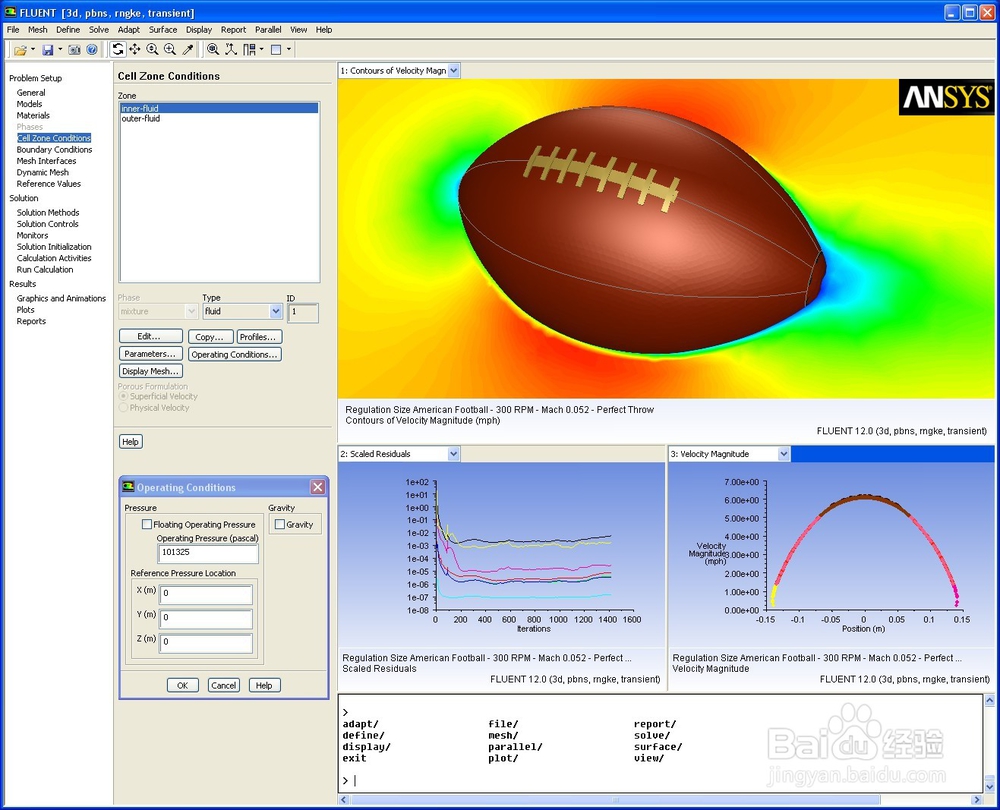The height and width of the screenshot is (810, 1000).
Task: Click the Y (m) reference location field
Action: (206, 618)
